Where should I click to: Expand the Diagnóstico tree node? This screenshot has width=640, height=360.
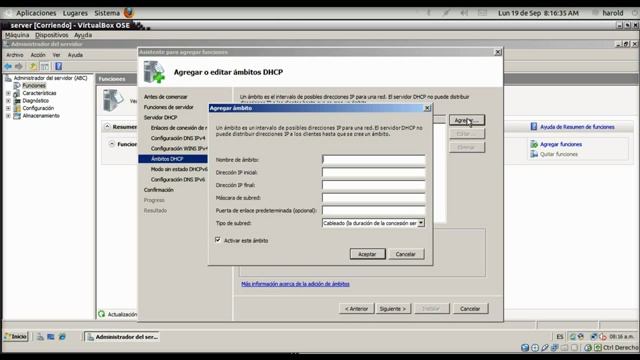click(8, 100)
